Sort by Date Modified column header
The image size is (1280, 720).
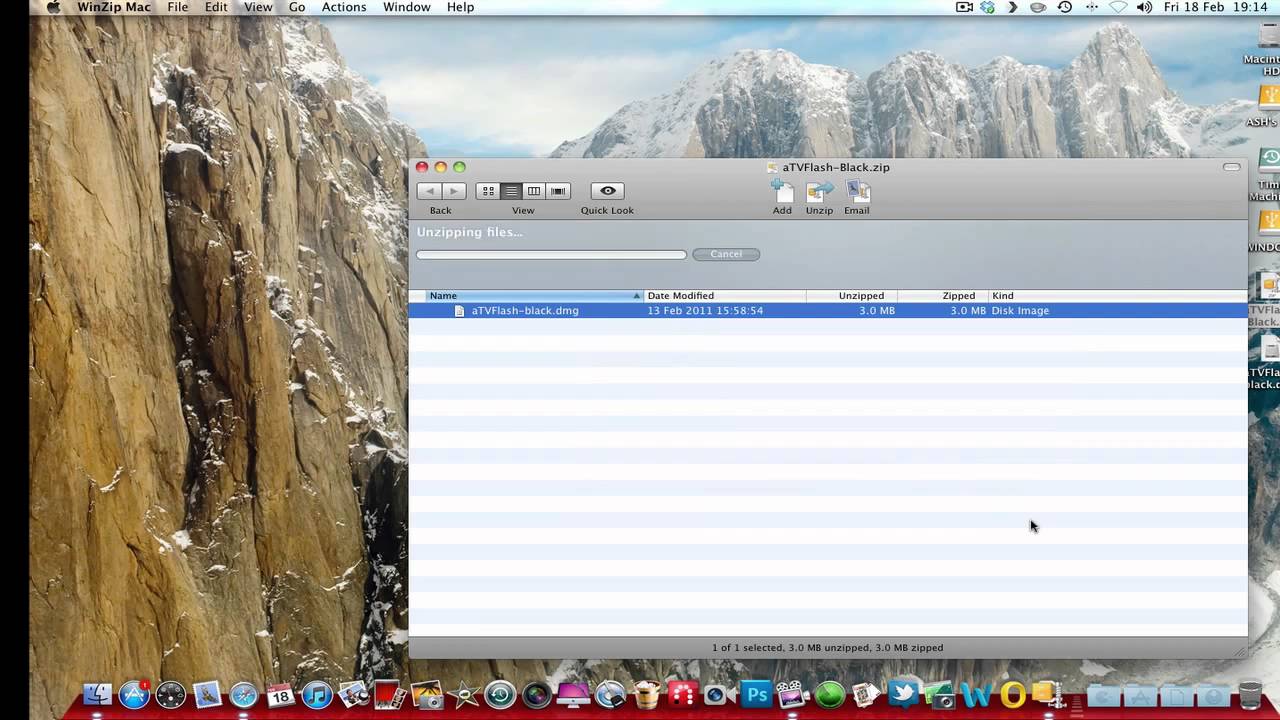tap(725, 296)
